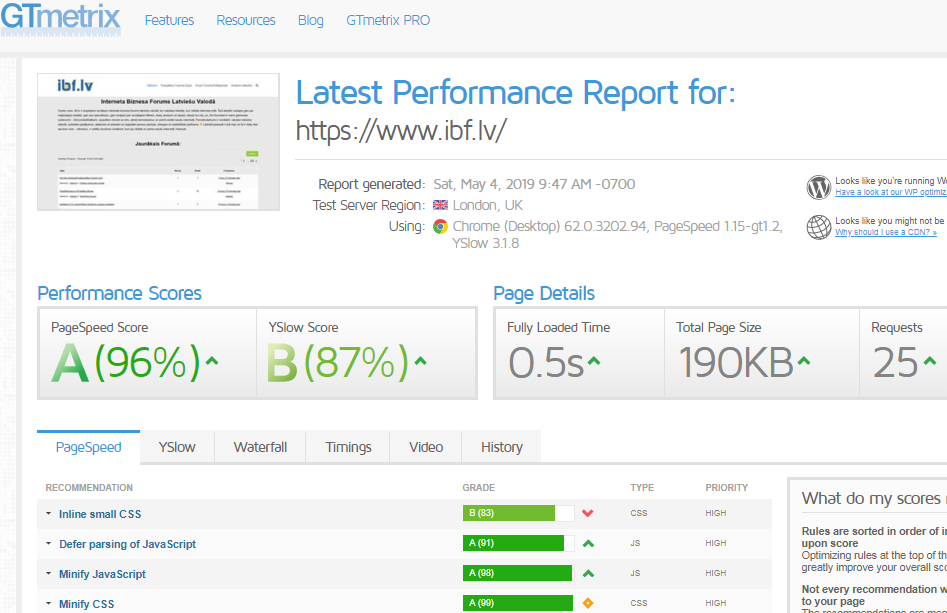Click the green up arrow beside Defer parsing of JavaScript

pos(588,544)
